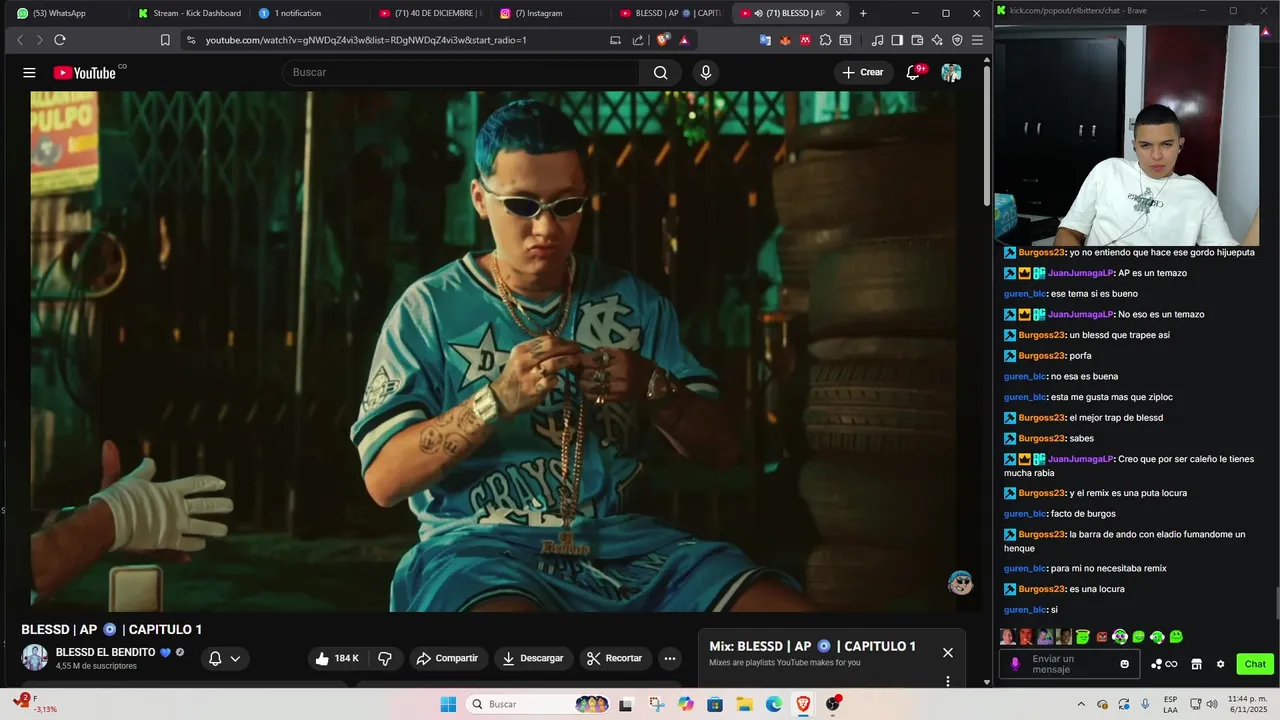This screenshot has width=1280, height=720.
Task: Close the Mix BLESSD playlist panel
Action: [948, 652]
